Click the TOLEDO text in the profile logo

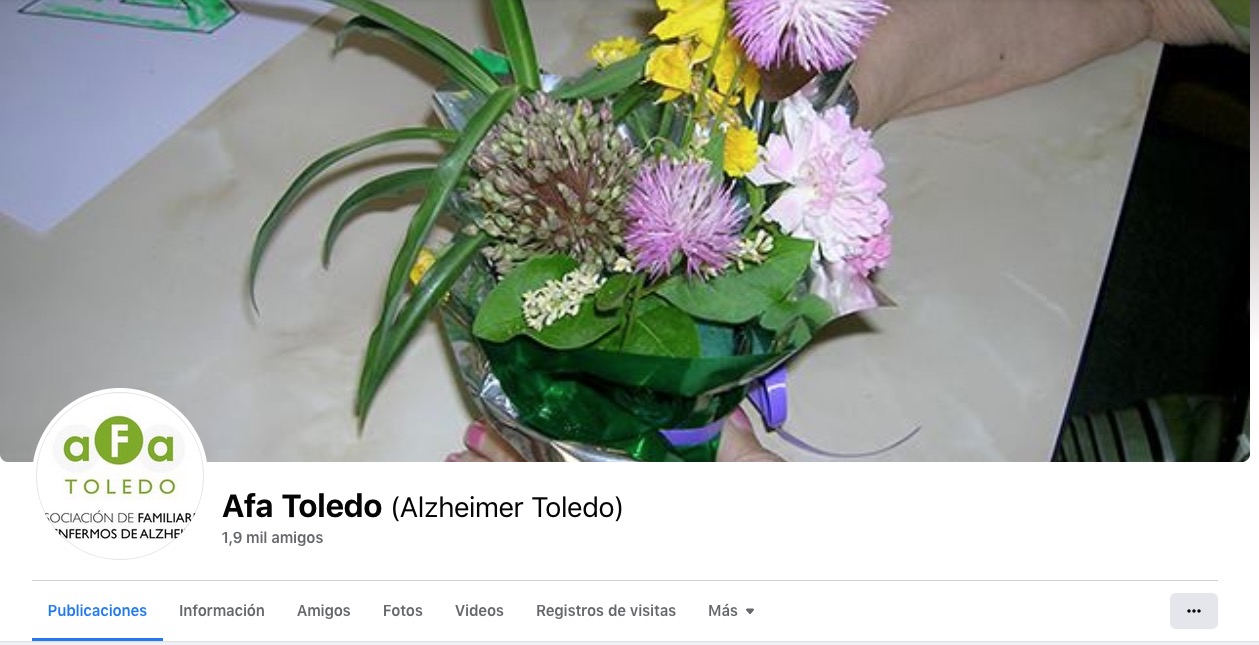click(x=120, y=488)
